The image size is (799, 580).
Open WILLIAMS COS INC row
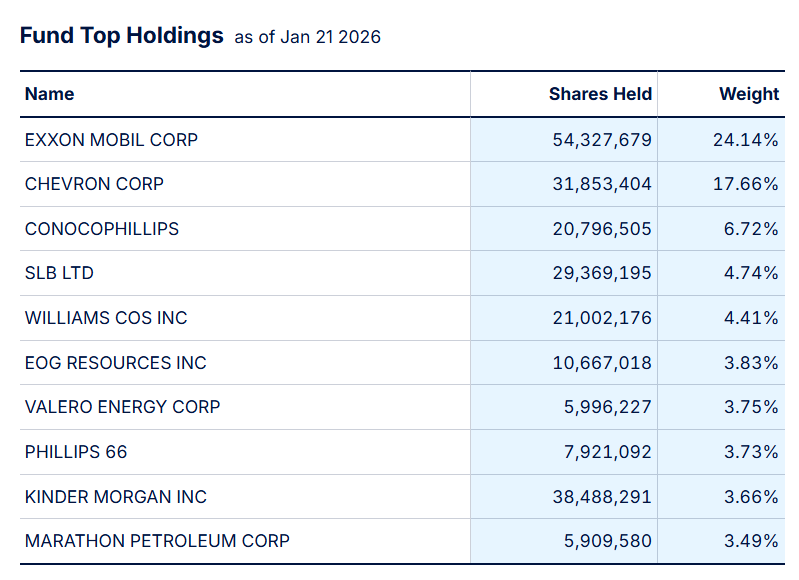point(106,318)
